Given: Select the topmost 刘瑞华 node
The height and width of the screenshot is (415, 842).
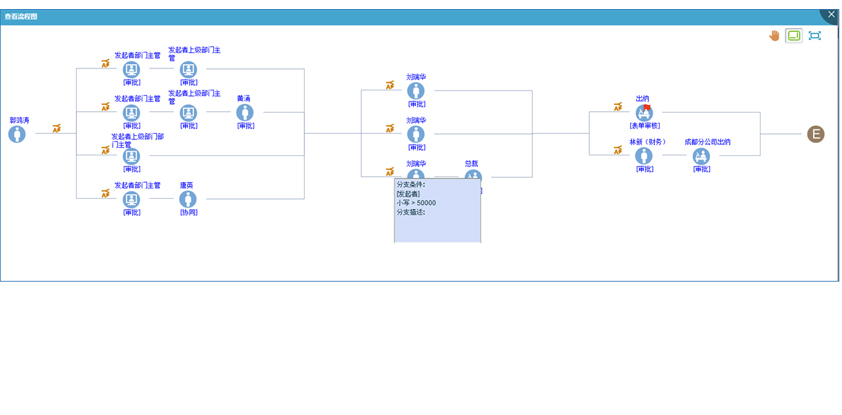Looking at the screenshot, I should [x=416, y=91].
